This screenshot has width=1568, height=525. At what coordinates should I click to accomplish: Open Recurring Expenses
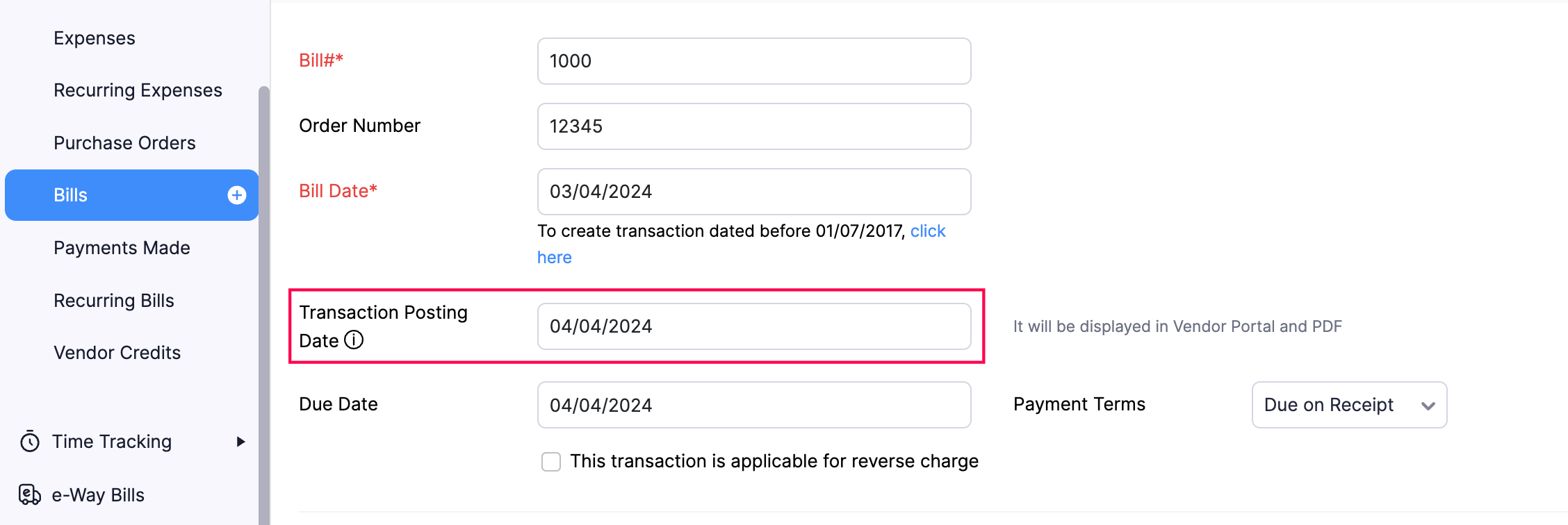tap(138, 90)
